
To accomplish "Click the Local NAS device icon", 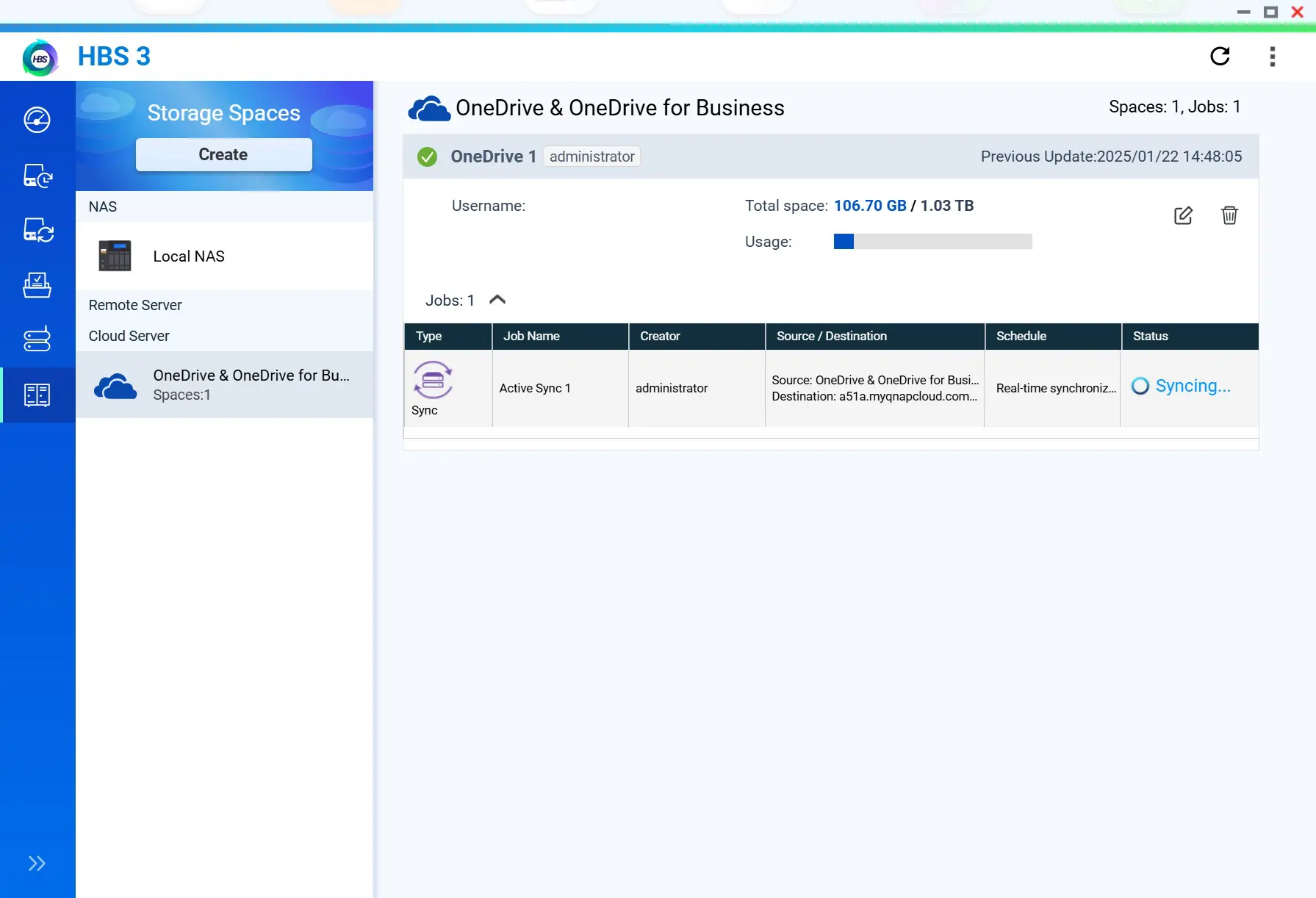I will pos(115,256).
